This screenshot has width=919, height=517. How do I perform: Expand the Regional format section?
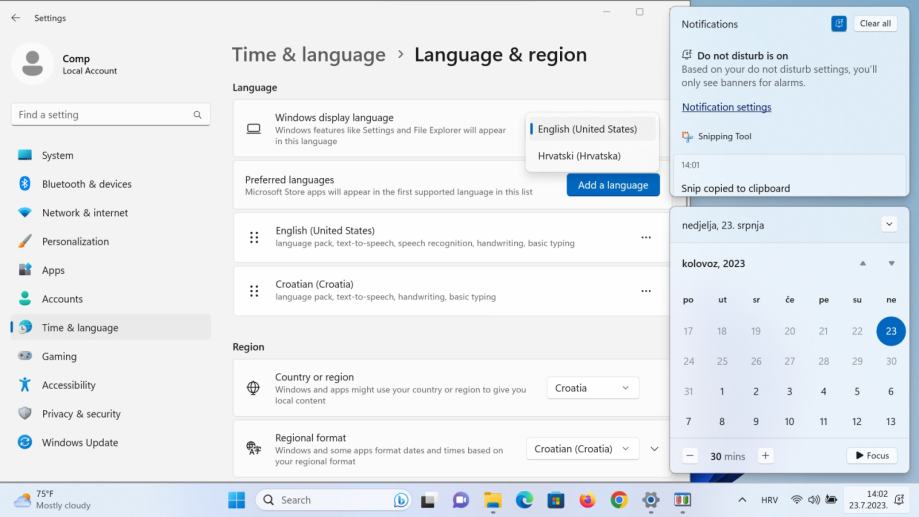[655, 449]
